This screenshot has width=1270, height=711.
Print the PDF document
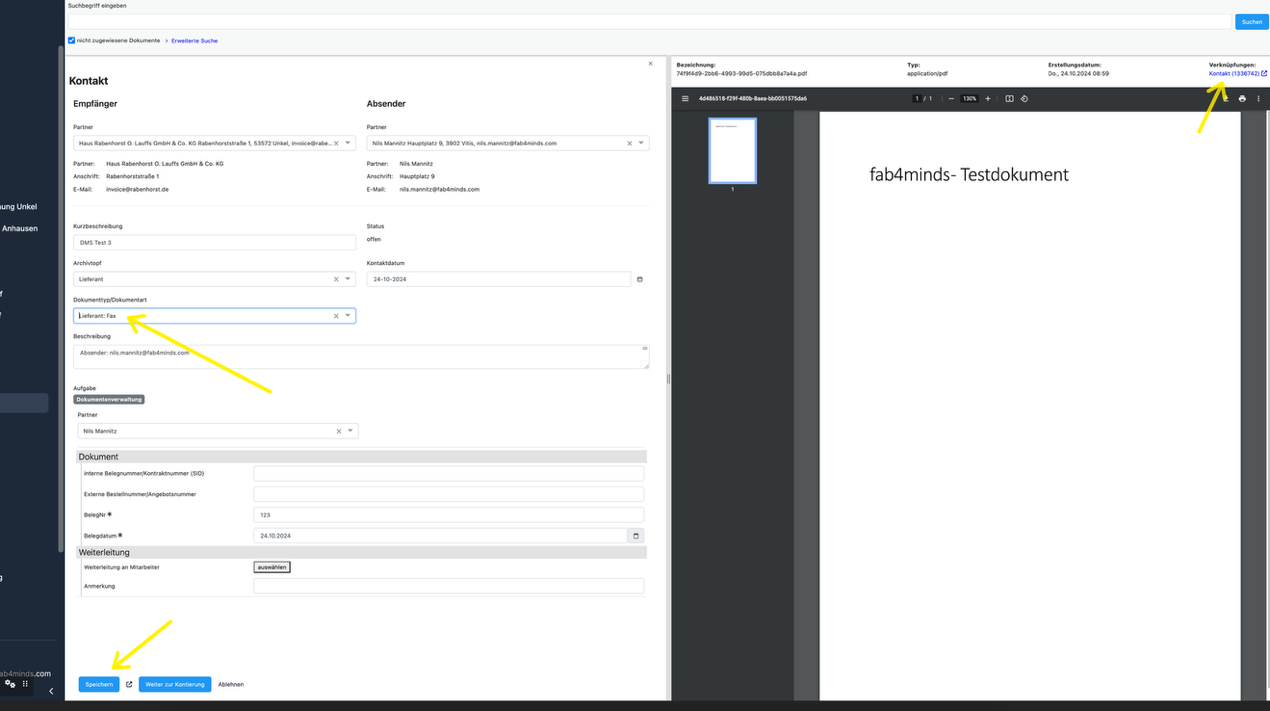click(1242, 99)
